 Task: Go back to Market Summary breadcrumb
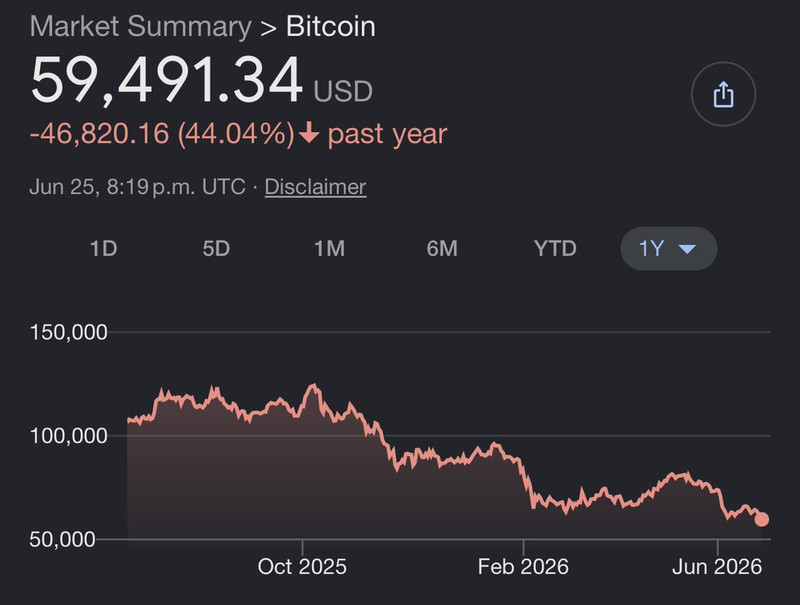140,27
